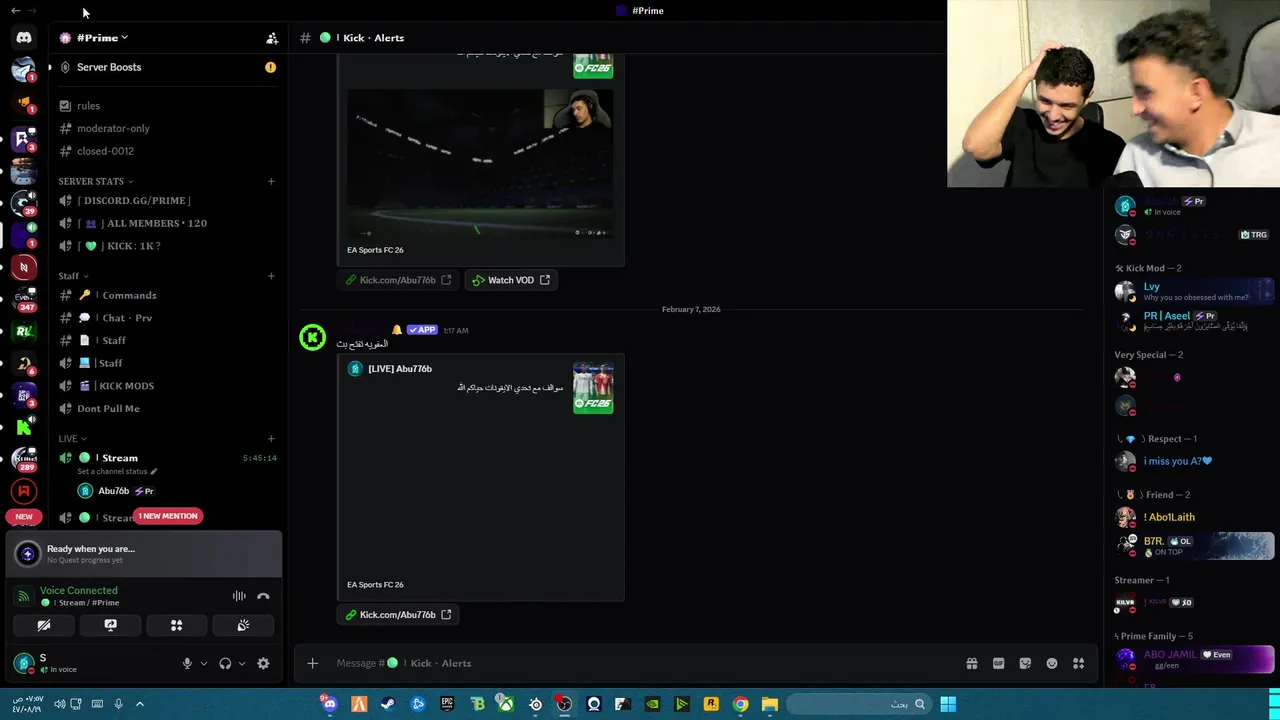Click the message input field
Screen dimensions: 1280x720
tap(640, 663)
